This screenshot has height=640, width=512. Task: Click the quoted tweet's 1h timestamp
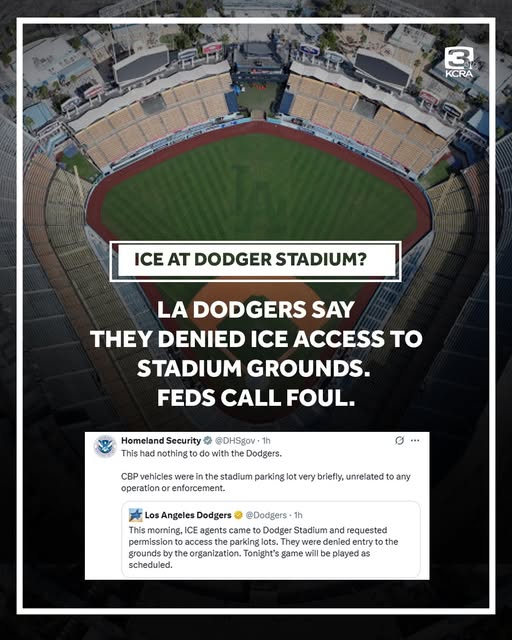click(298, 515)
